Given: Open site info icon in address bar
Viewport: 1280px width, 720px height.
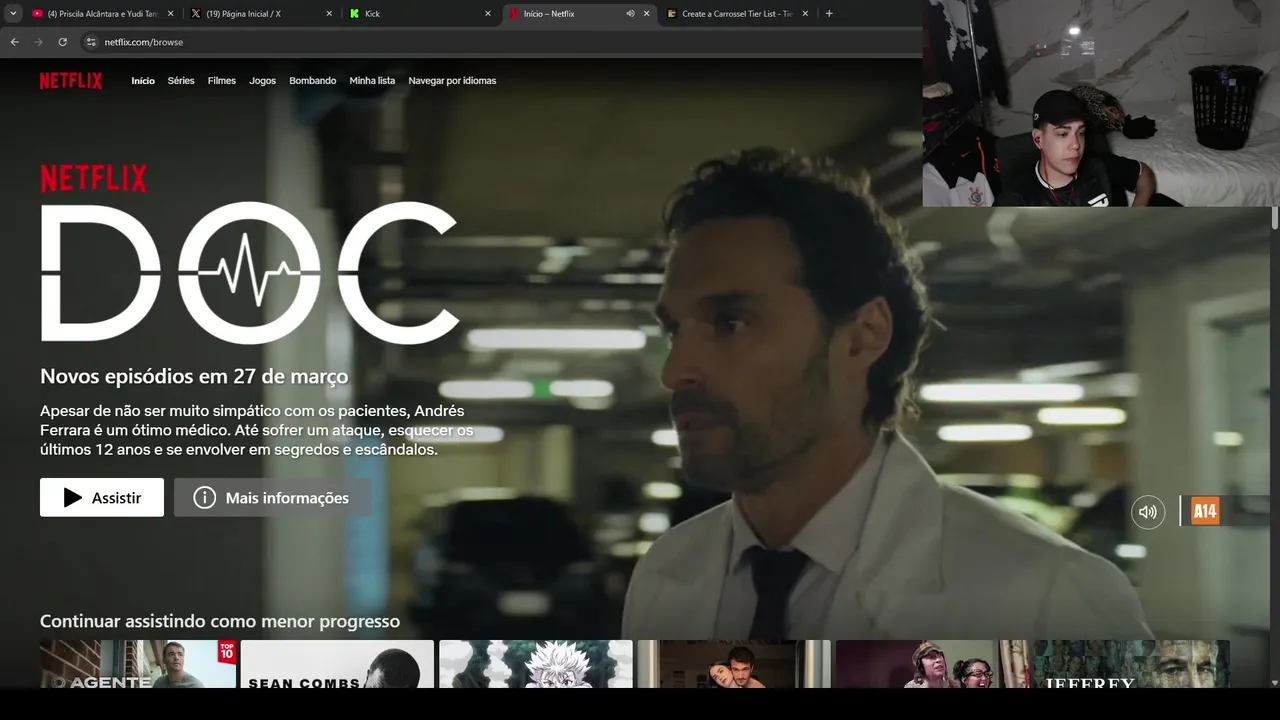Looking at the screenshot, I should pyautogui.click(x=90, y=42).
